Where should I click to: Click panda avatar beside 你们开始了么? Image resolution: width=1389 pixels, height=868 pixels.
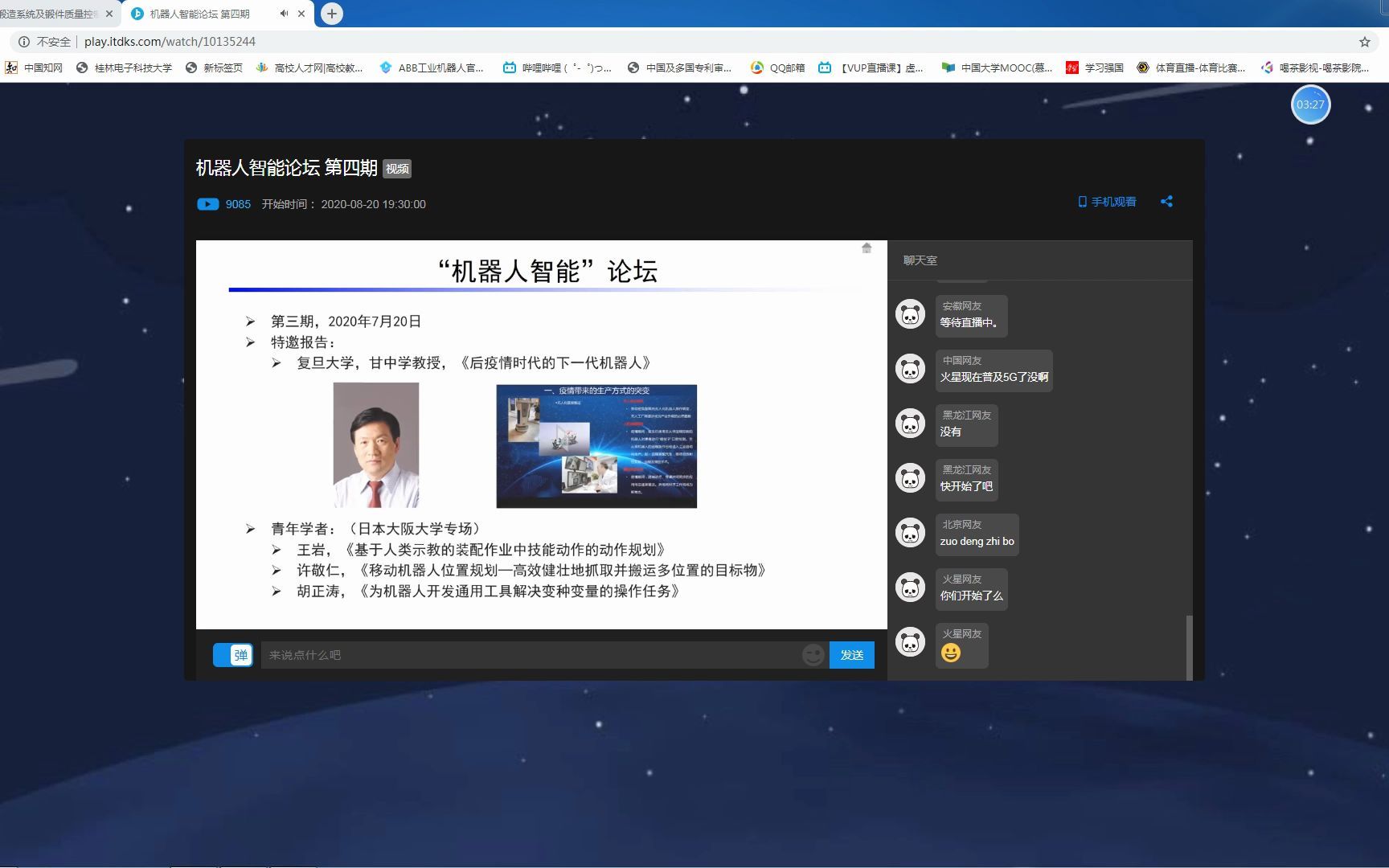[x=910, y=588]
